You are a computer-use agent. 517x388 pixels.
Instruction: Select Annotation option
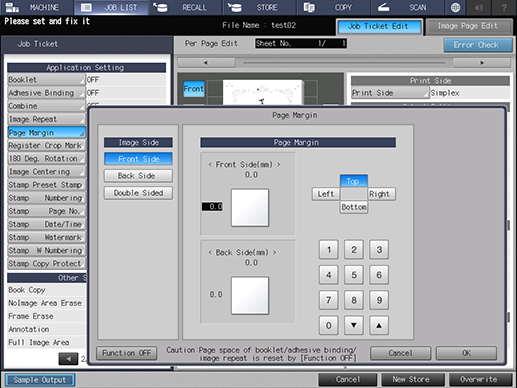[x=47, y=329]
